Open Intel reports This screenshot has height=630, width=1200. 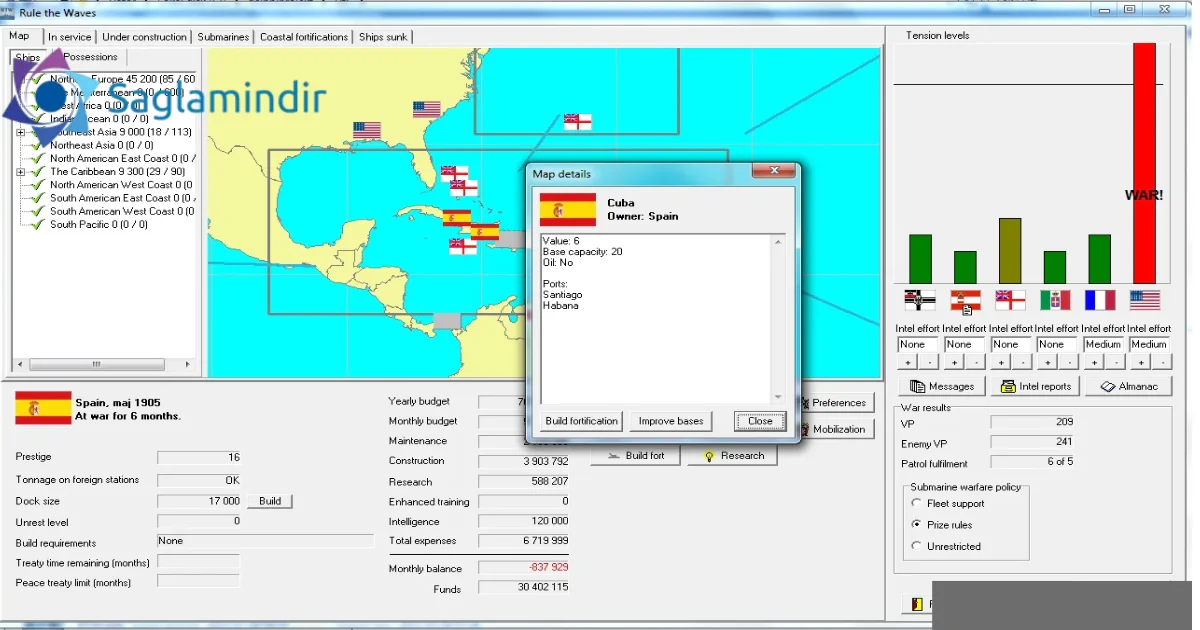1035,386
